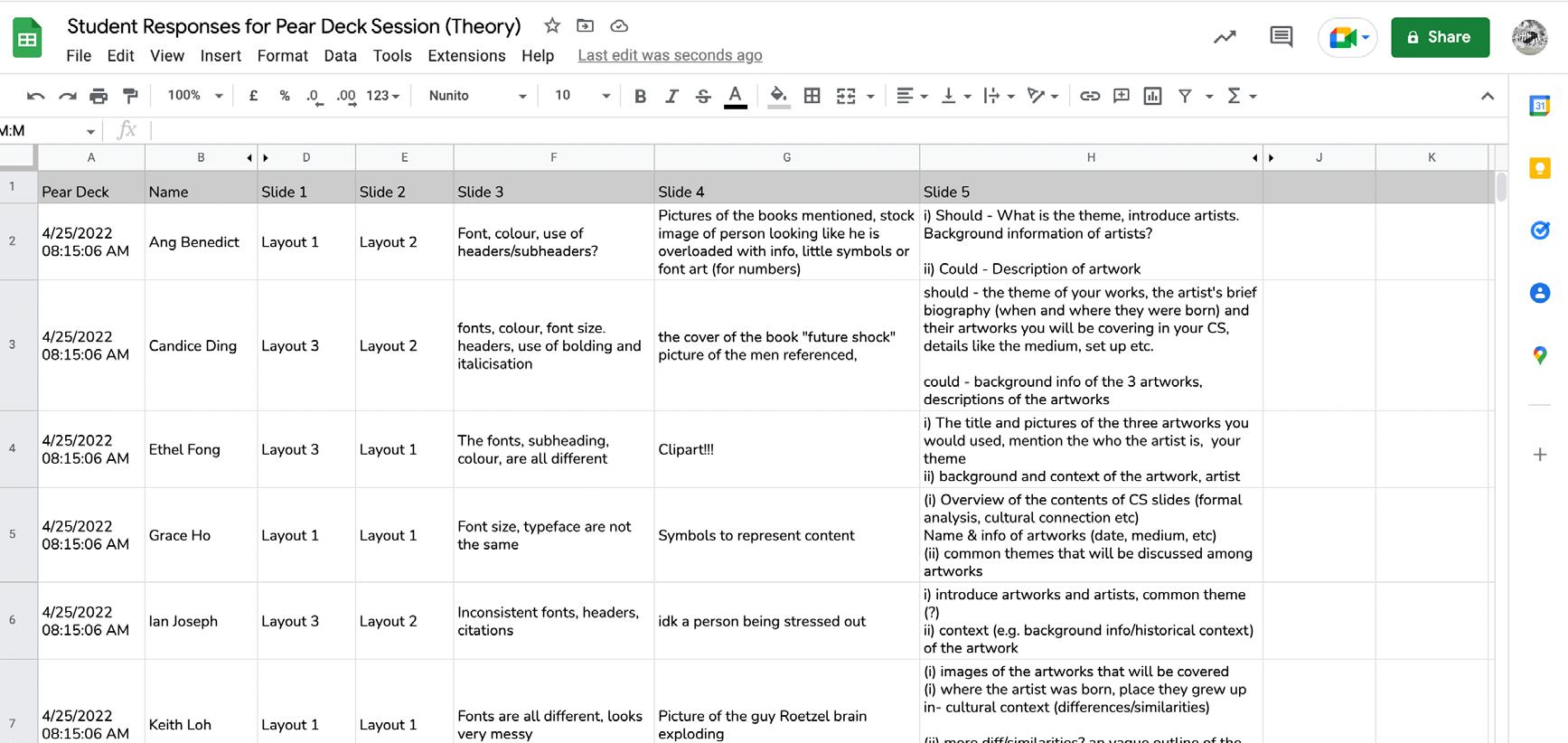
Task: Open Google Maps in the side panel
Action: point(1540,355)
